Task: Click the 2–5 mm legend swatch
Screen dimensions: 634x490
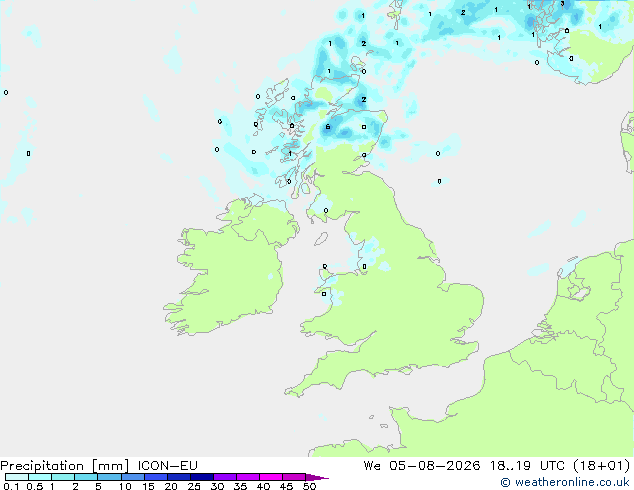Action: pyautogui.click(x=86, y=477)
